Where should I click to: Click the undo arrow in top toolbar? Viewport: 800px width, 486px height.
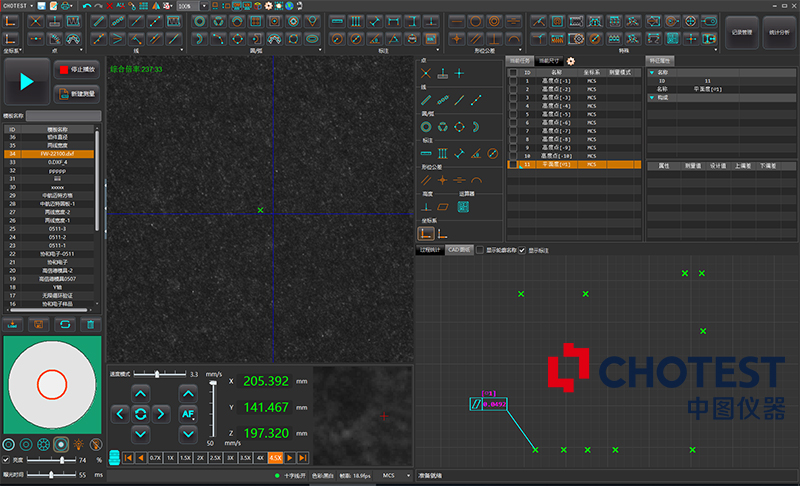[x=86, y=6]
